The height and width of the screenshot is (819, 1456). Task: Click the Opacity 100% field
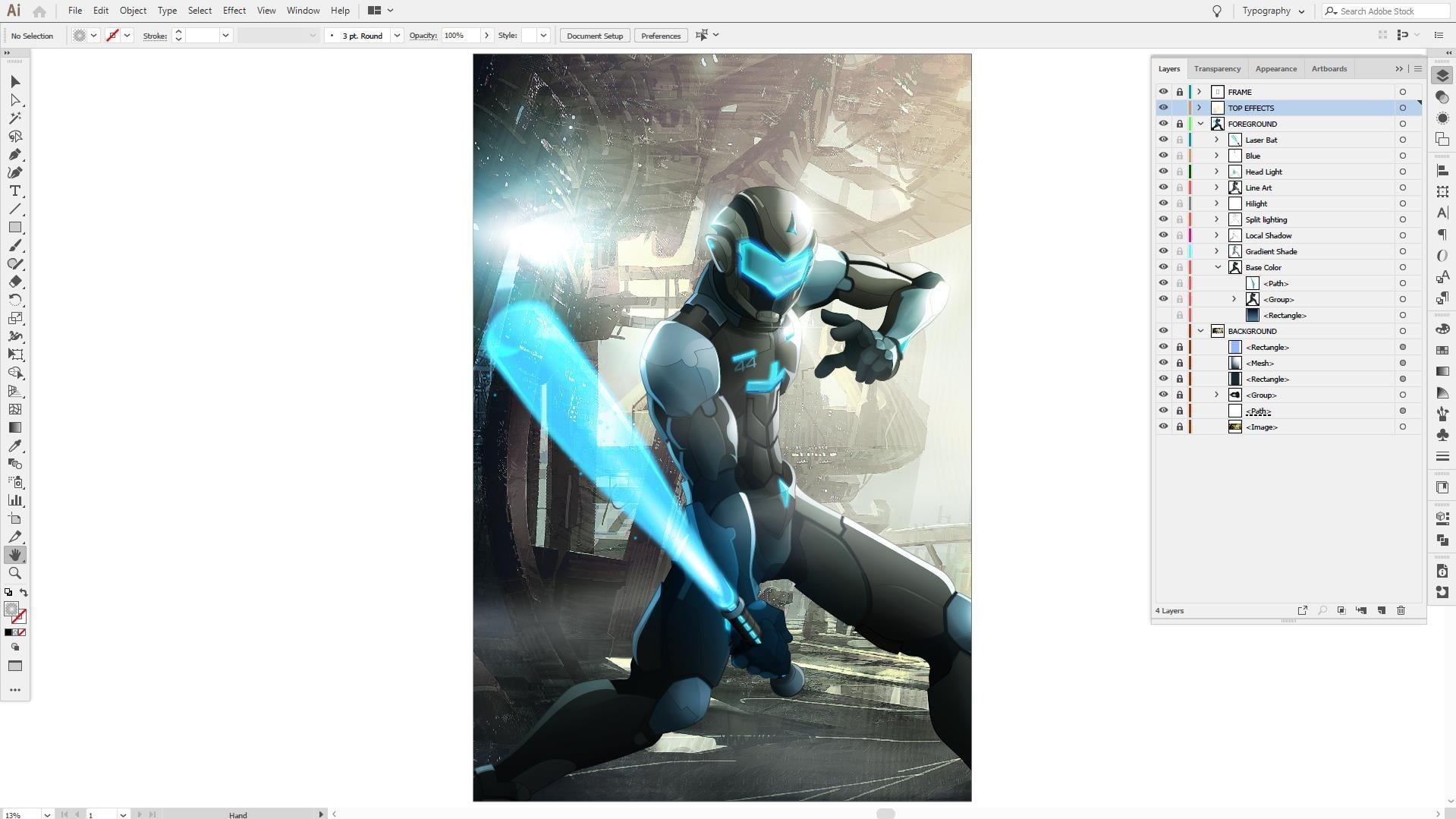click(x=461, y=36)
